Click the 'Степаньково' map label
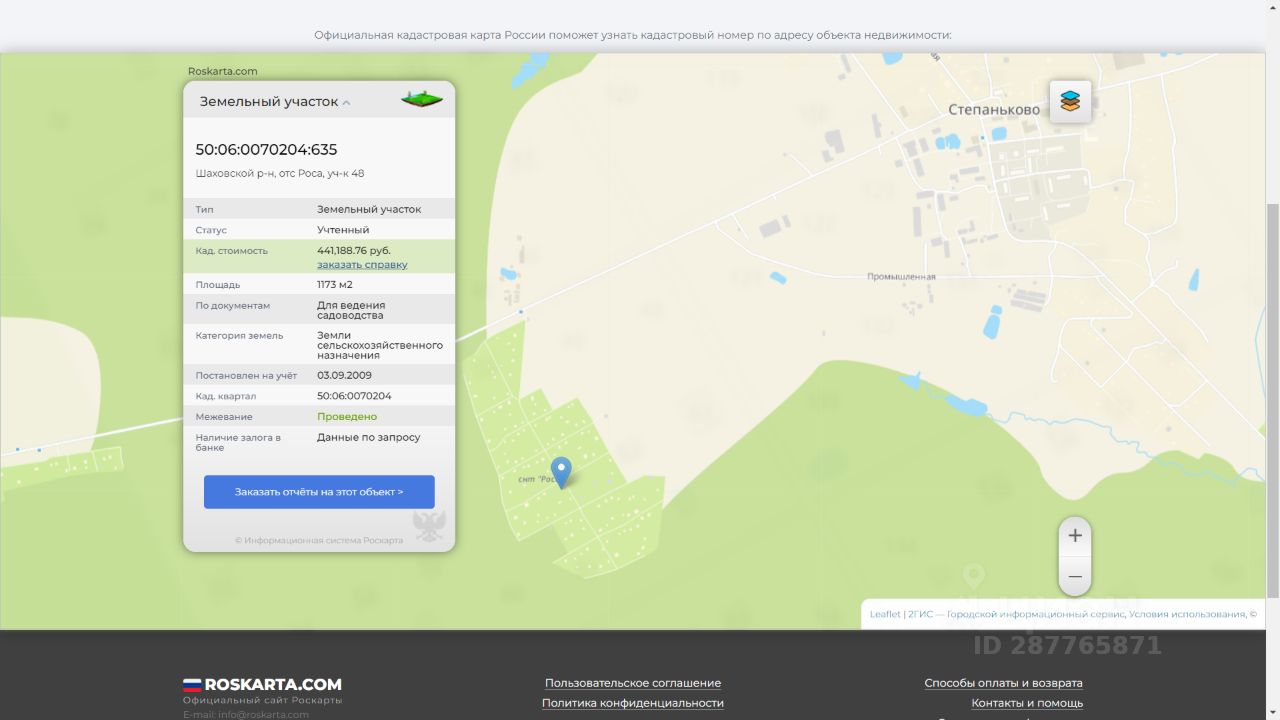 pos(994,110)
